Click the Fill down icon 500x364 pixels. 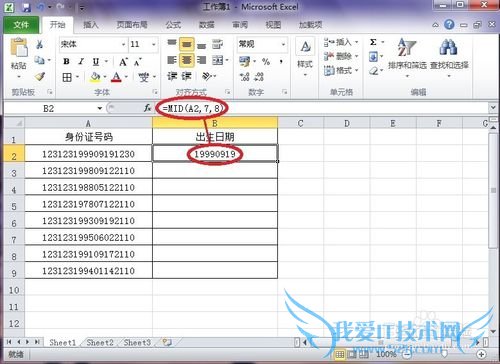373,56
